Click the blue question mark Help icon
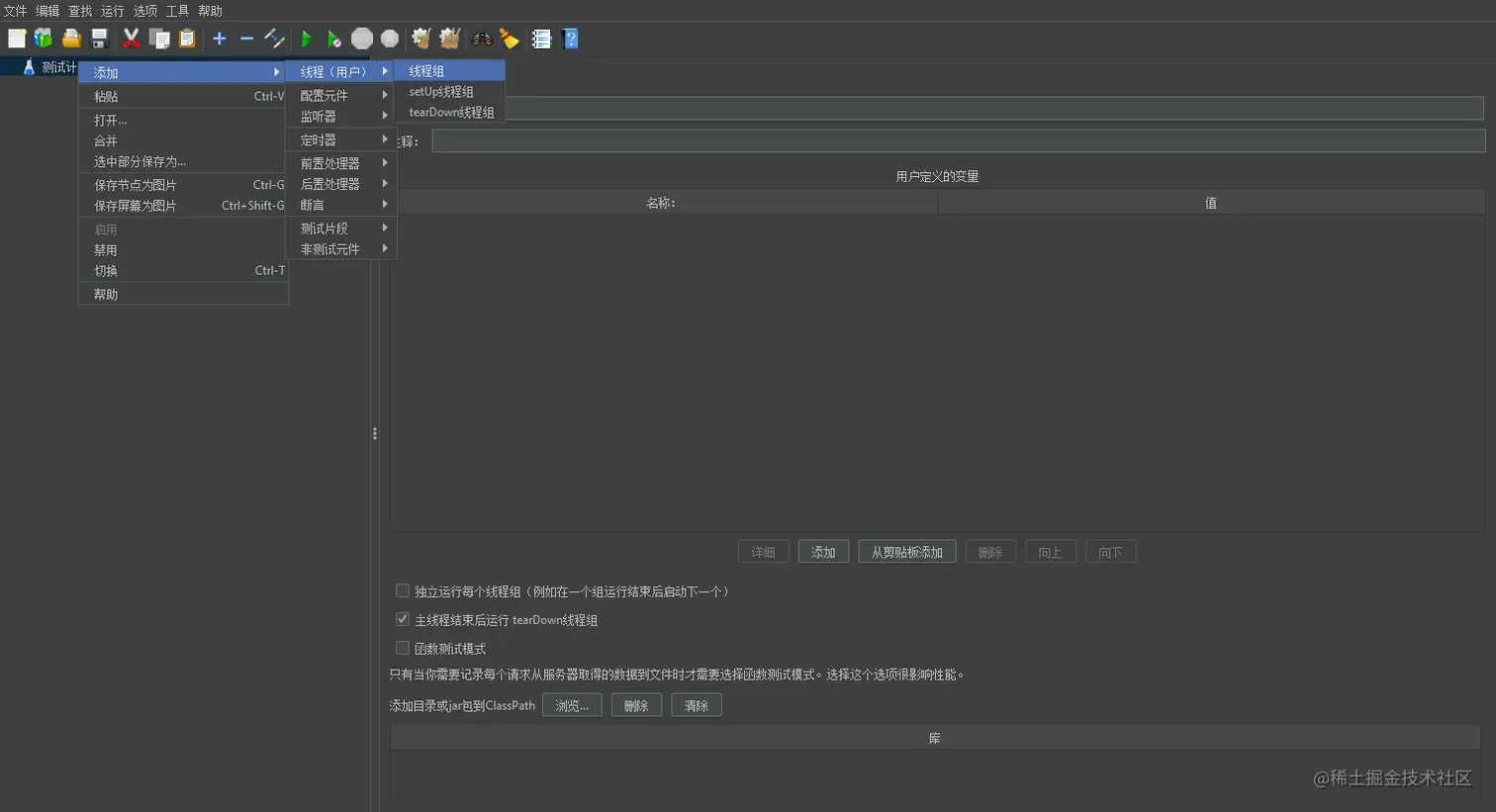This screenshot has width=1496, height=812. point(570,39)
